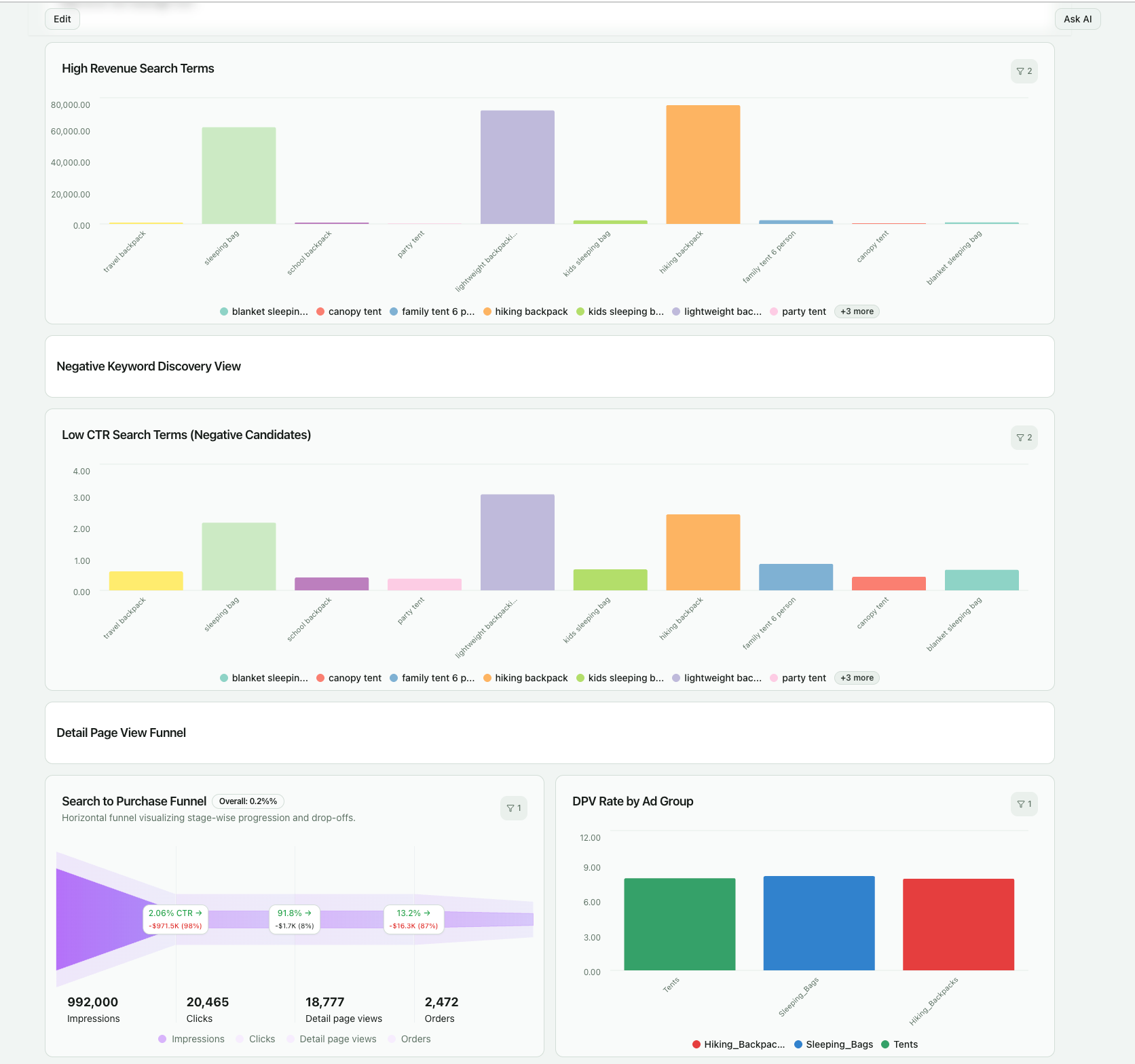Viewport: 1135px width, 1064px height.
Task: Expand '+3 more' legend in High Revenue chart
Action: click(856, 311)
